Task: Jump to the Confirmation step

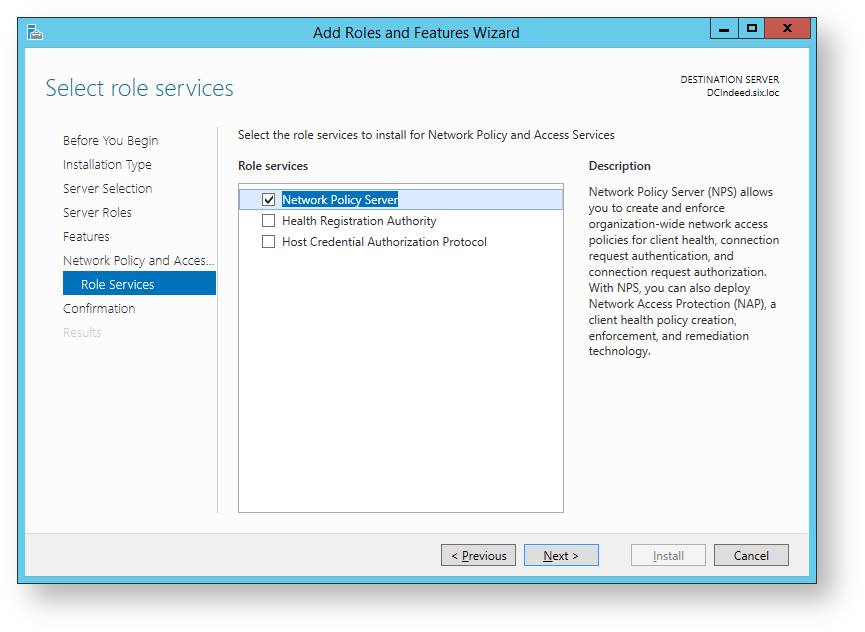Action: 99,309
